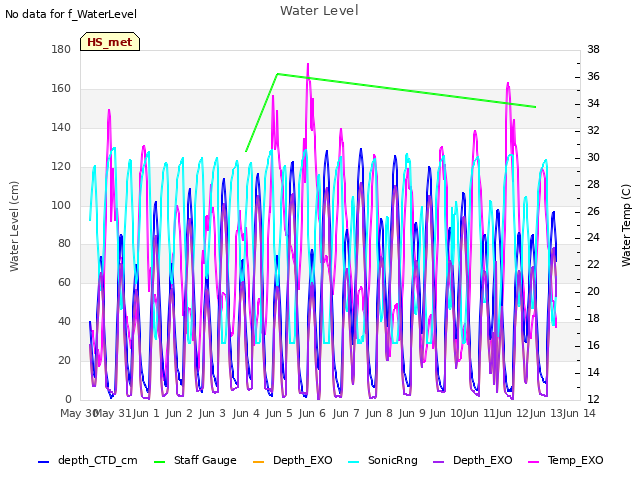Click the Jun 6 date label
This screenshot has height=480, width=640.
tap(312, 413)
